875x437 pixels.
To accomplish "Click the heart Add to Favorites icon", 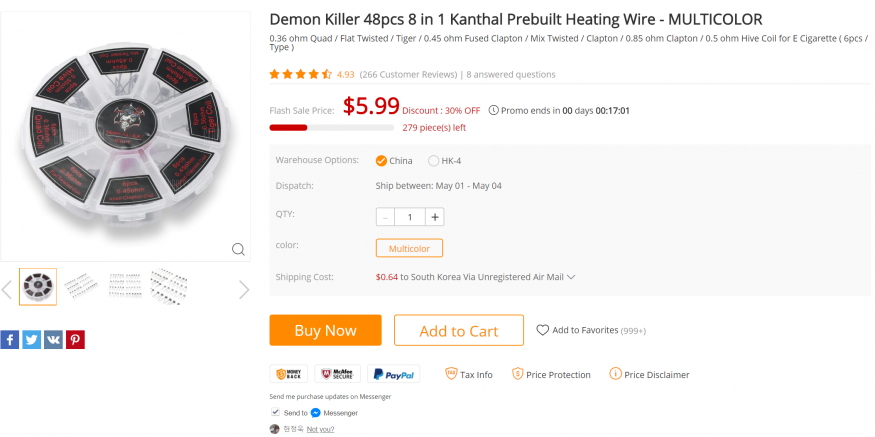I will click(x=542, y=330).
